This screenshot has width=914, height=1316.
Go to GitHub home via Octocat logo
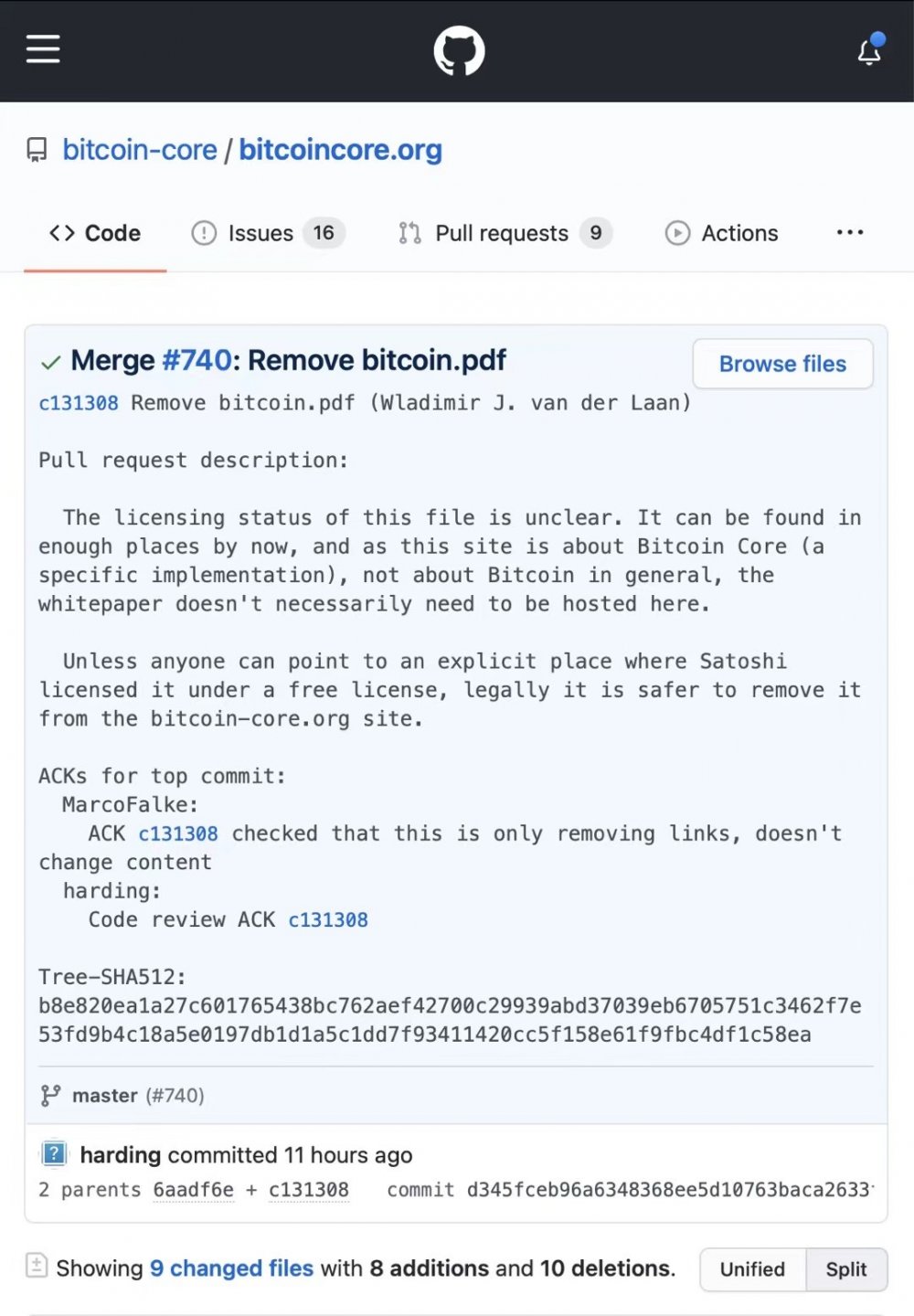[x=459, y=51]
